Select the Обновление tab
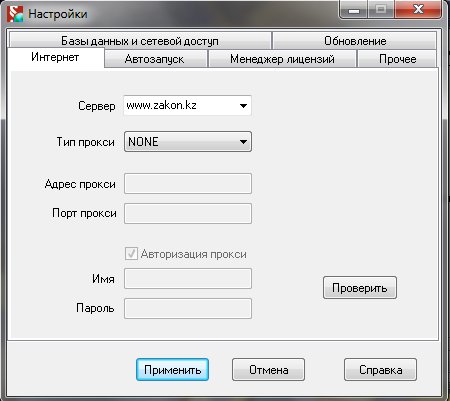Image resolution: width=450 pixels, height=401 pixels. click(x=355, y=41)
